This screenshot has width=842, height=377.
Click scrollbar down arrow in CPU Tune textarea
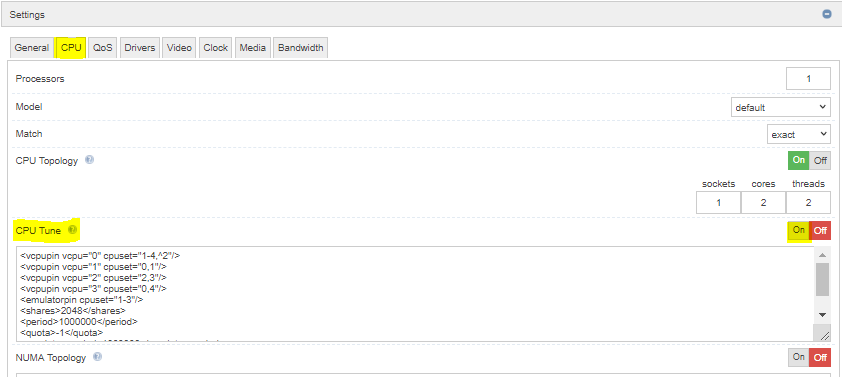(822, 315)
